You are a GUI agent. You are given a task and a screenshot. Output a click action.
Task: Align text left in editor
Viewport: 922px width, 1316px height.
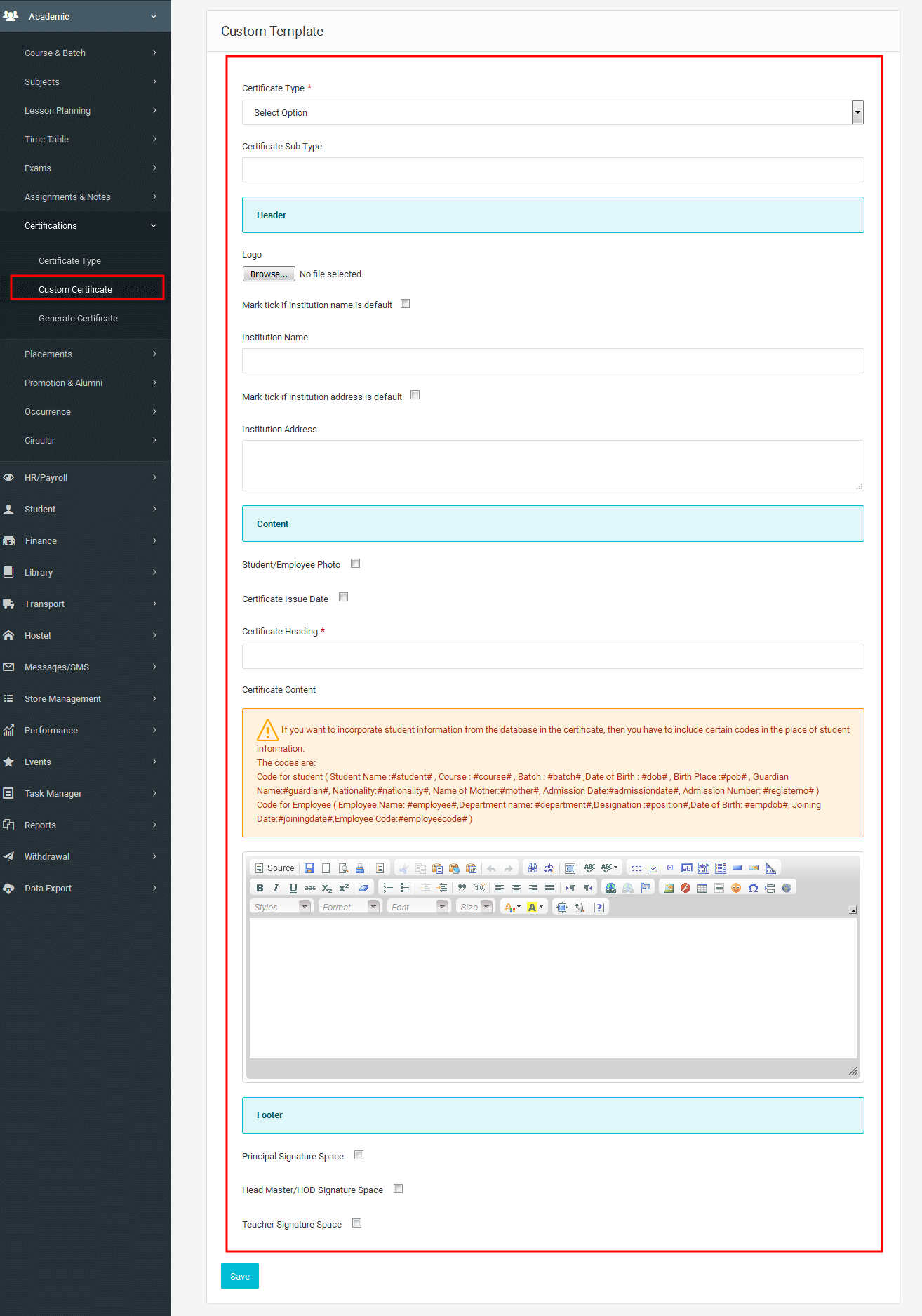pyautogui.click(x=500, y=888)
